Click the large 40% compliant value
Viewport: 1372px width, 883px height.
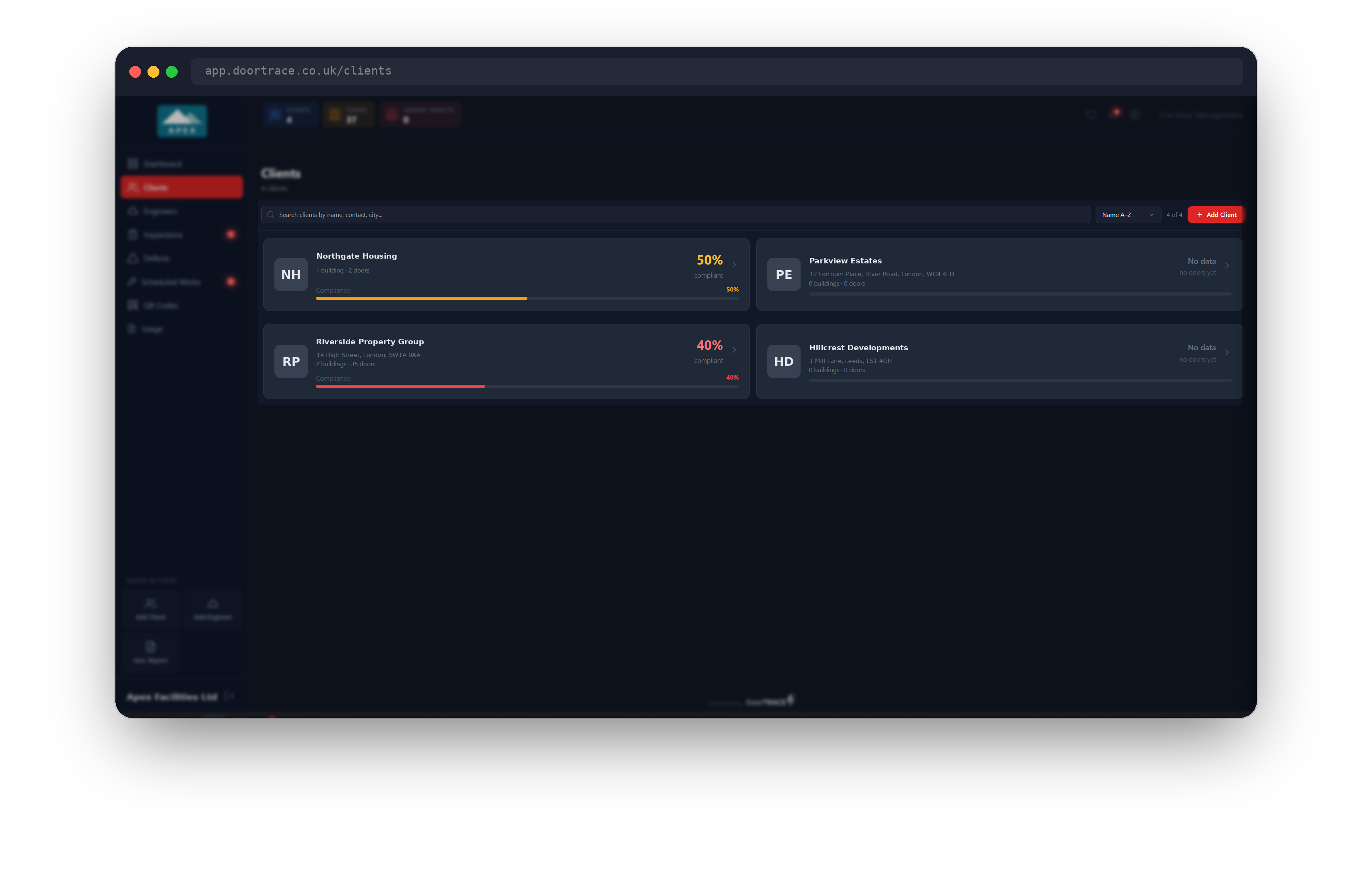pos(709,345)
